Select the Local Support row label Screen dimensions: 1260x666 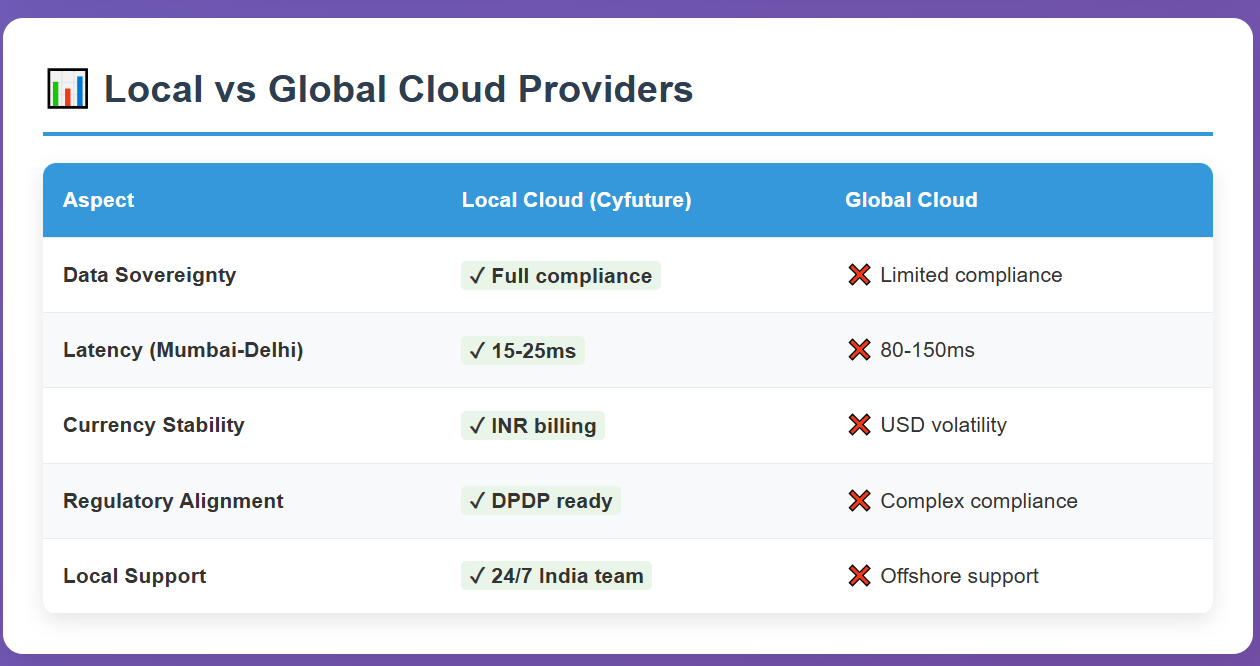135,576
